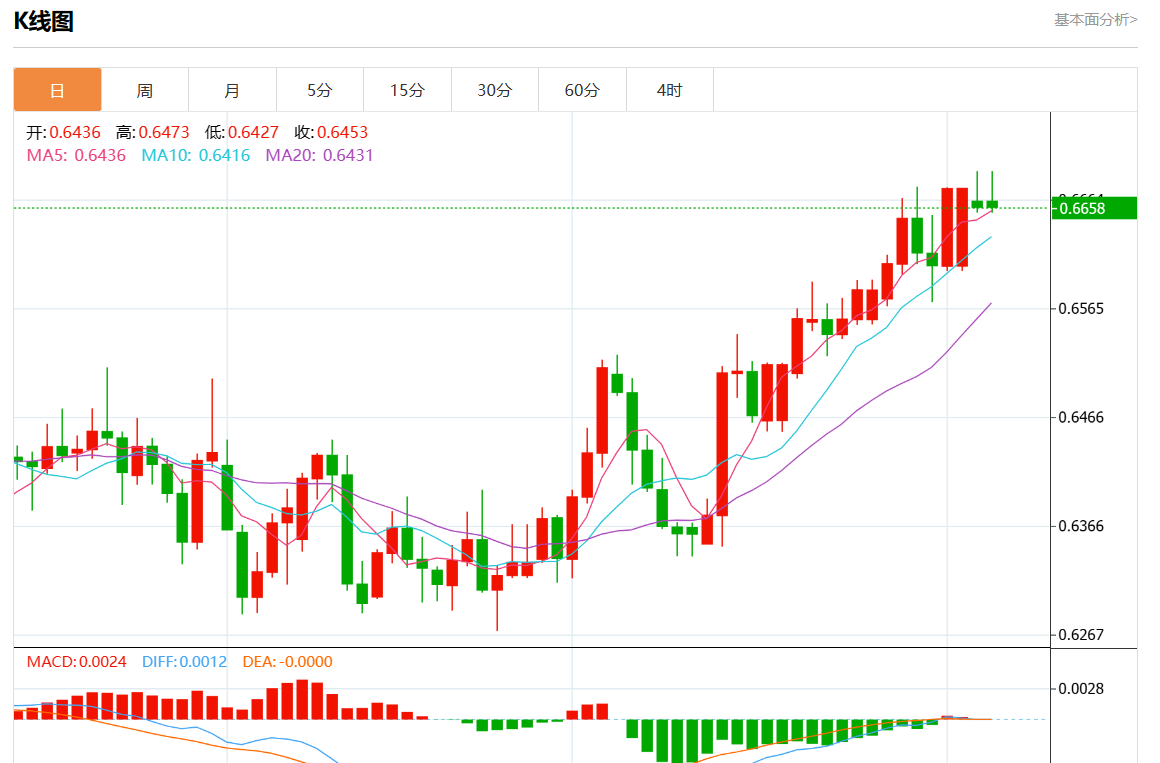Viewport: 1160px width, 763px height.
Task: Click the 低:0.6427 low price value
Action: (x=242, y=132)
